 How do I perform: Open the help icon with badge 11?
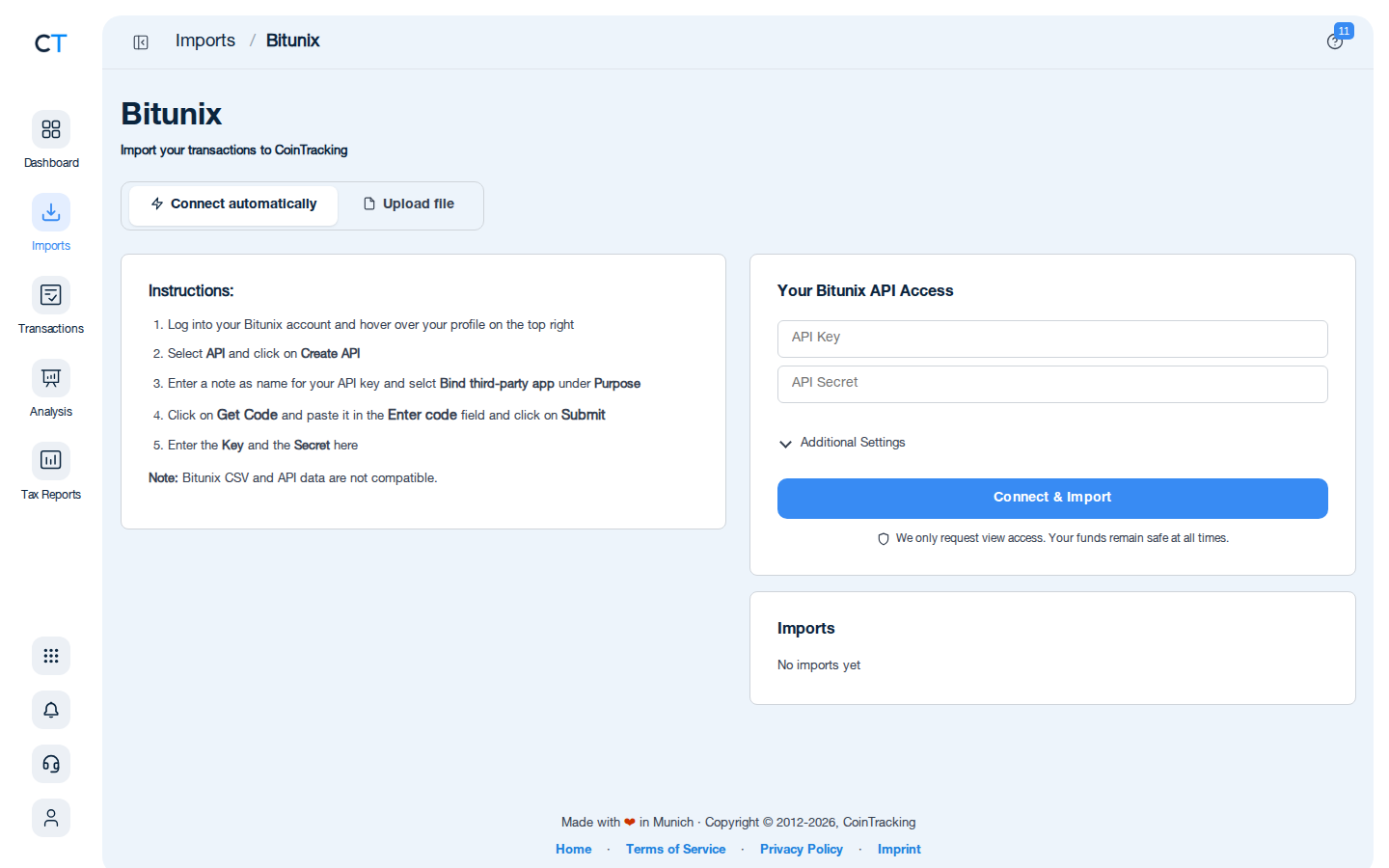[1335, 41]
